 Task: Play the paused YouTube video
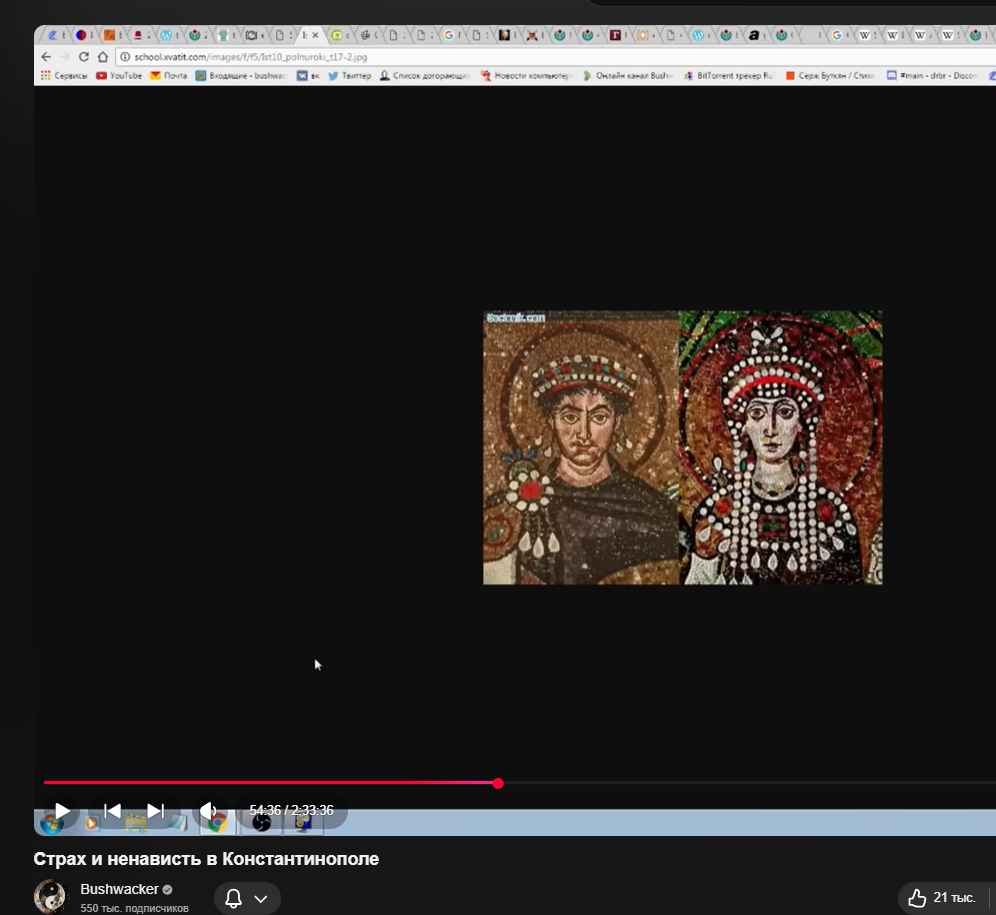(x=62, y=811)
